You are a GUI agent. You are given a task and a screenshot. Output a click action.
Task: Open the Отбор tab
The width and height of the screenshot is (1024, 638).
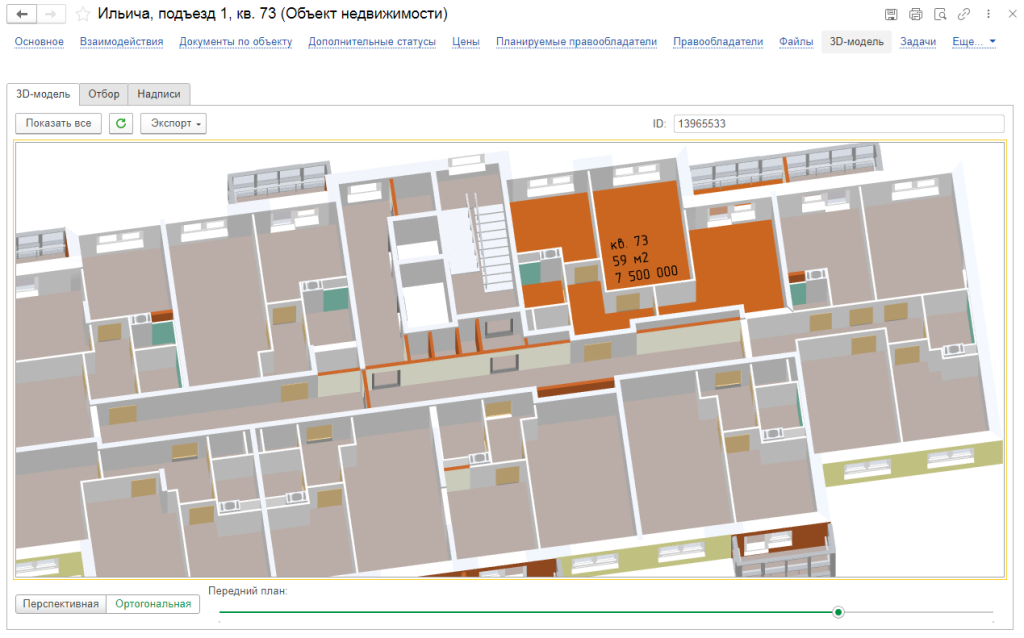click(104, 94)
